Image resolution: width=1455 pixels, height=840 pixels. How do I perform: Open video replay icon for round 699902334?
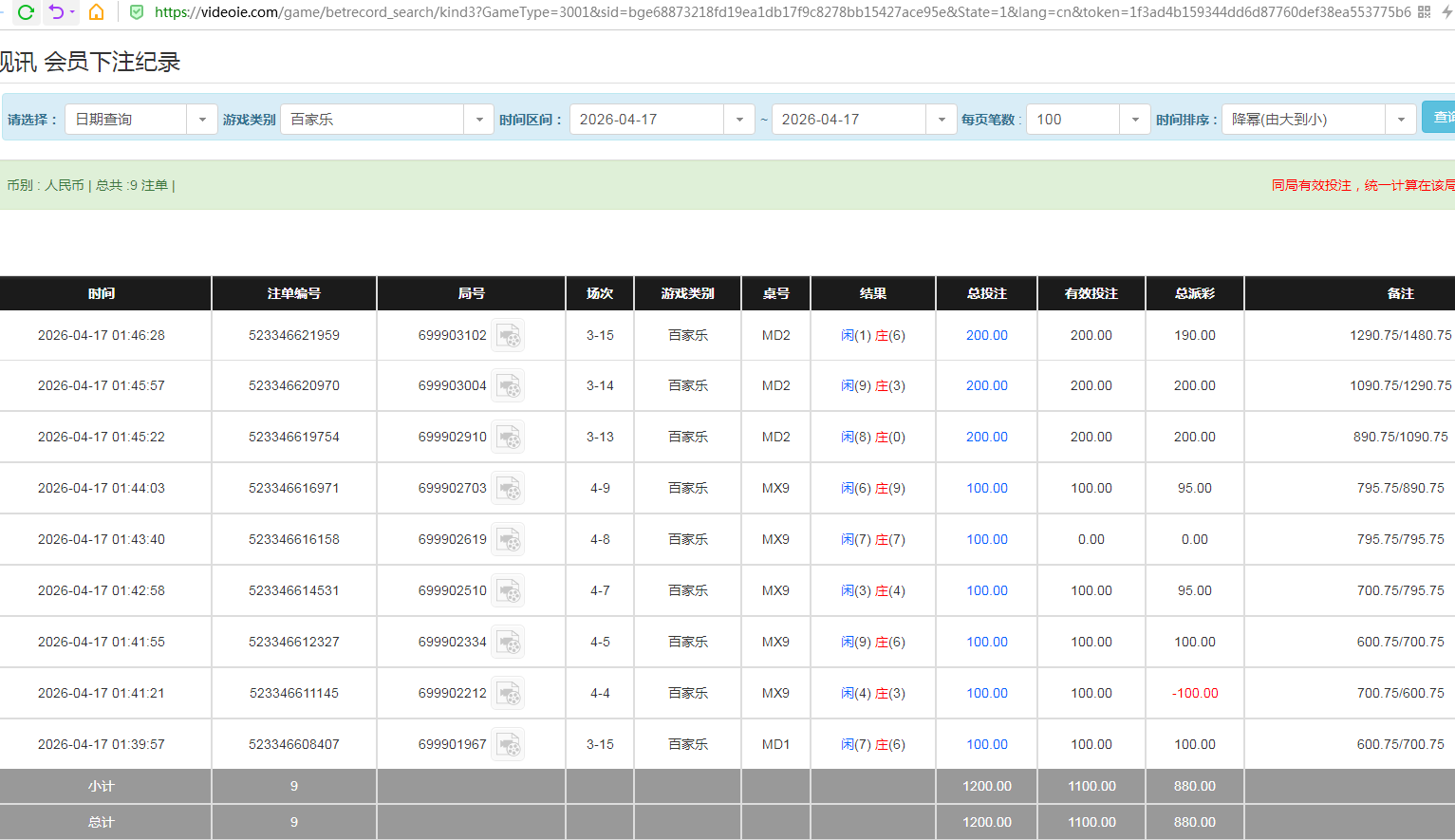click(509, 643)
